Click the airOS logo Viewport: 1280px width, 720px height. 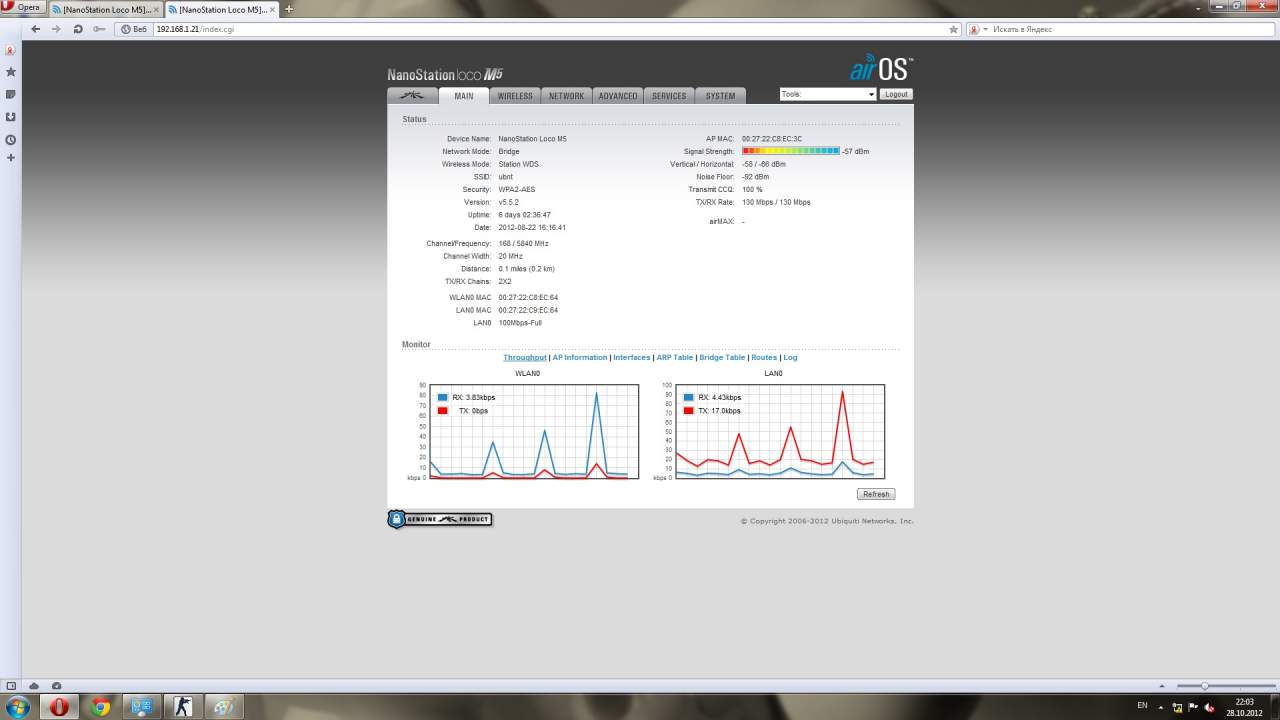click(881, 68)
